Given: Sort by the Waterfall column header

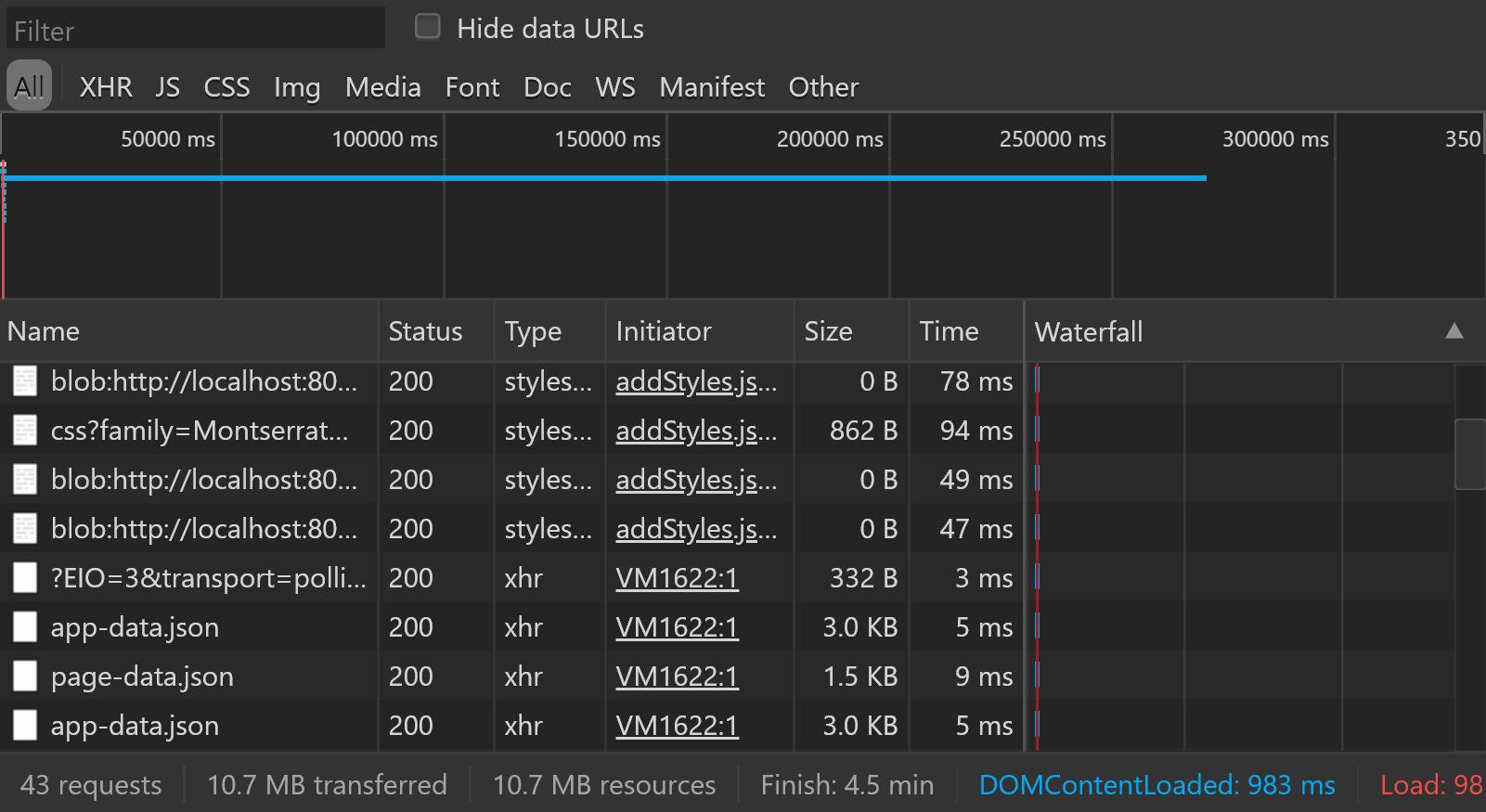Looking at the screenshot, I should (x=1089, y=331).
